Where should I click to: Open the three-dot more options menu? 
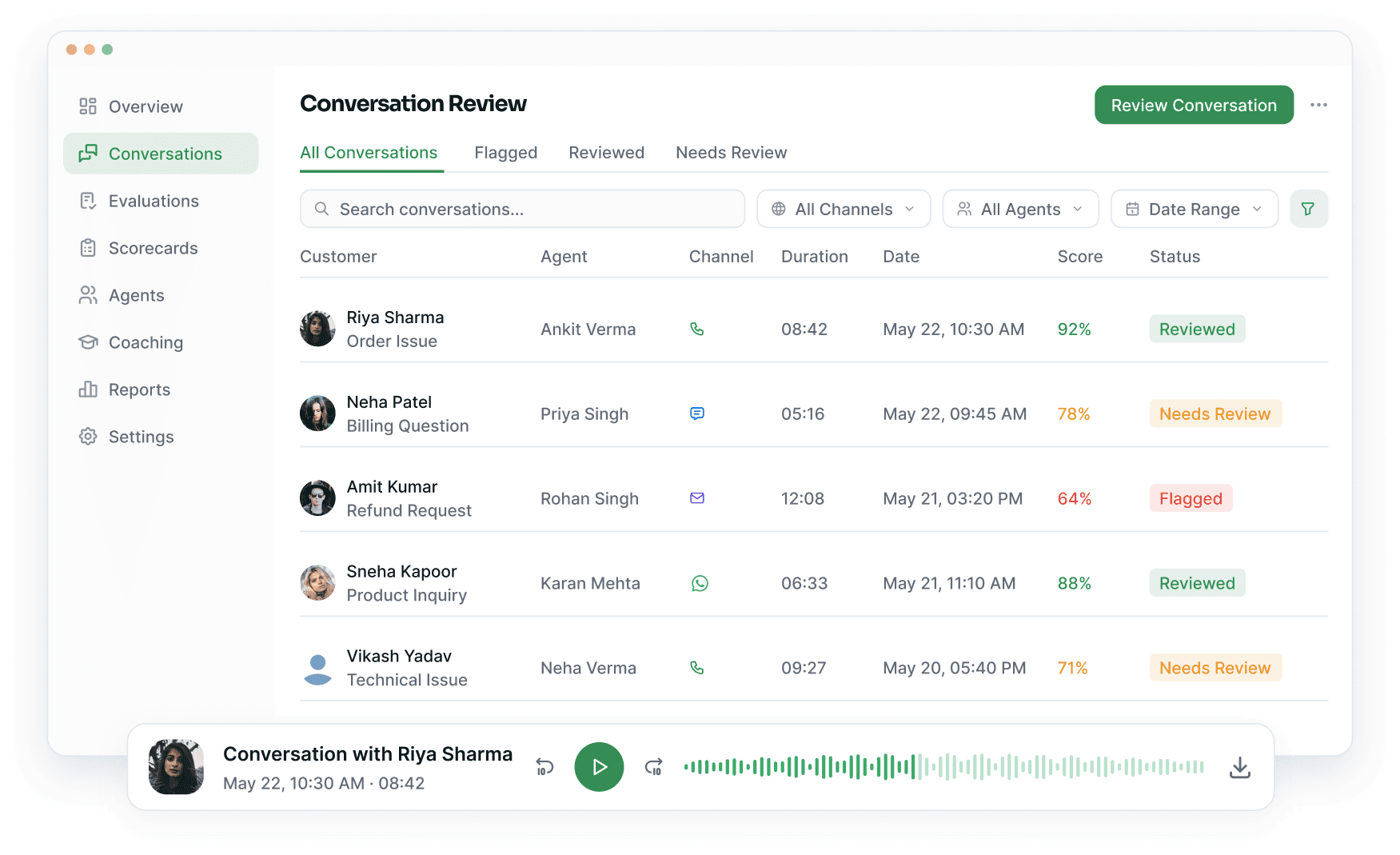(x=1318, y=105)
